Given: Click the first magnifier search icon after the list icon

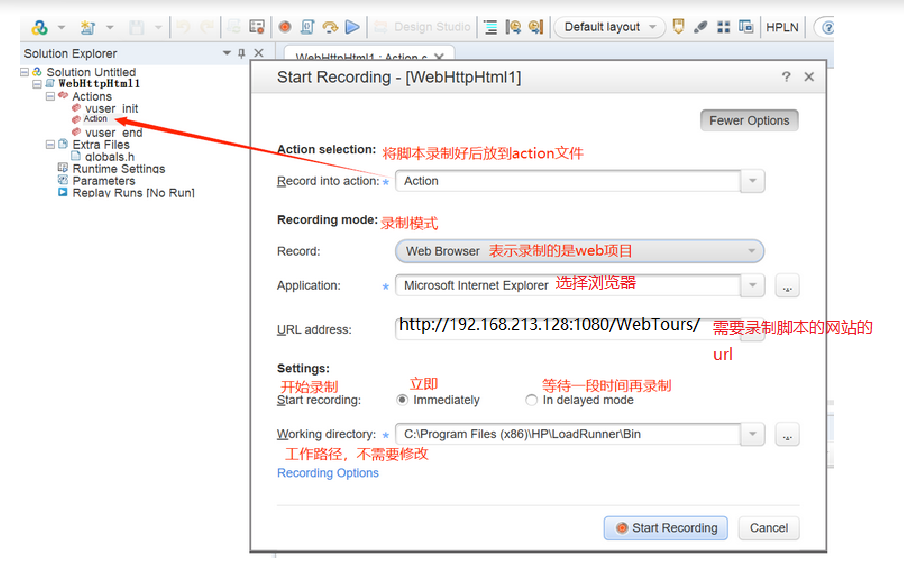Looking at the screenshot, I should click(513, 27).
